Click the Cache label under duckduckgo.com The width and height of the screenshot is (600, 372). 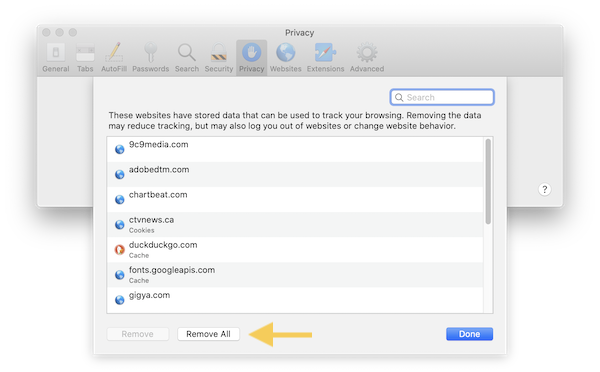click(x=139, y=255)
